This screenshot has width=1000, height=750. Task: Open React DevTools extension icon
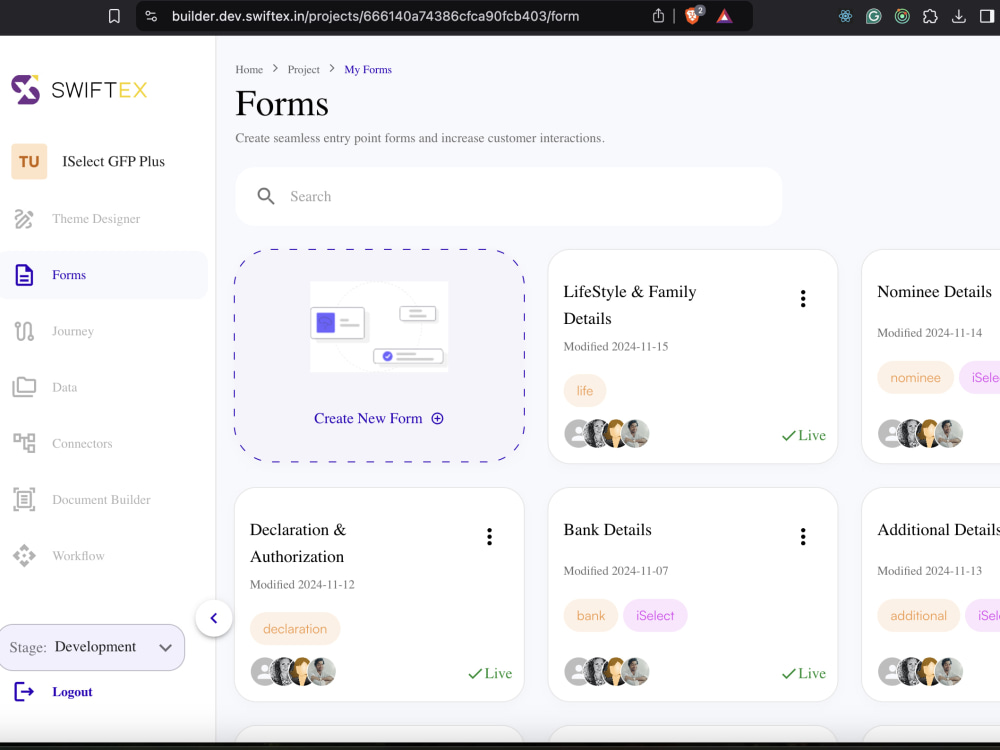(846, 17)
